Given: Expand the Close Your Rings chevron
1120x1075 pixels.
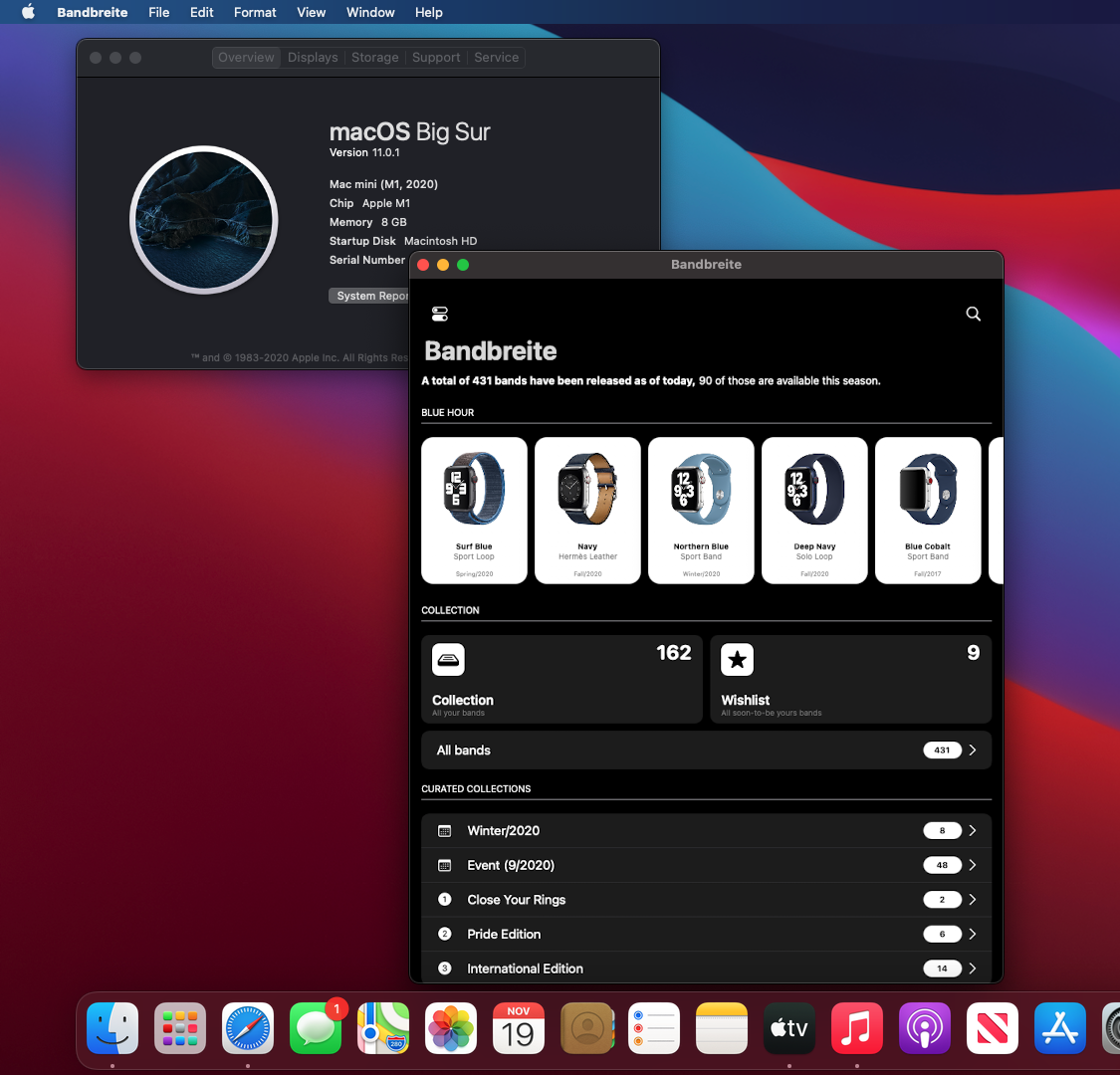Looking at the screenshot, I should [972, 899].
